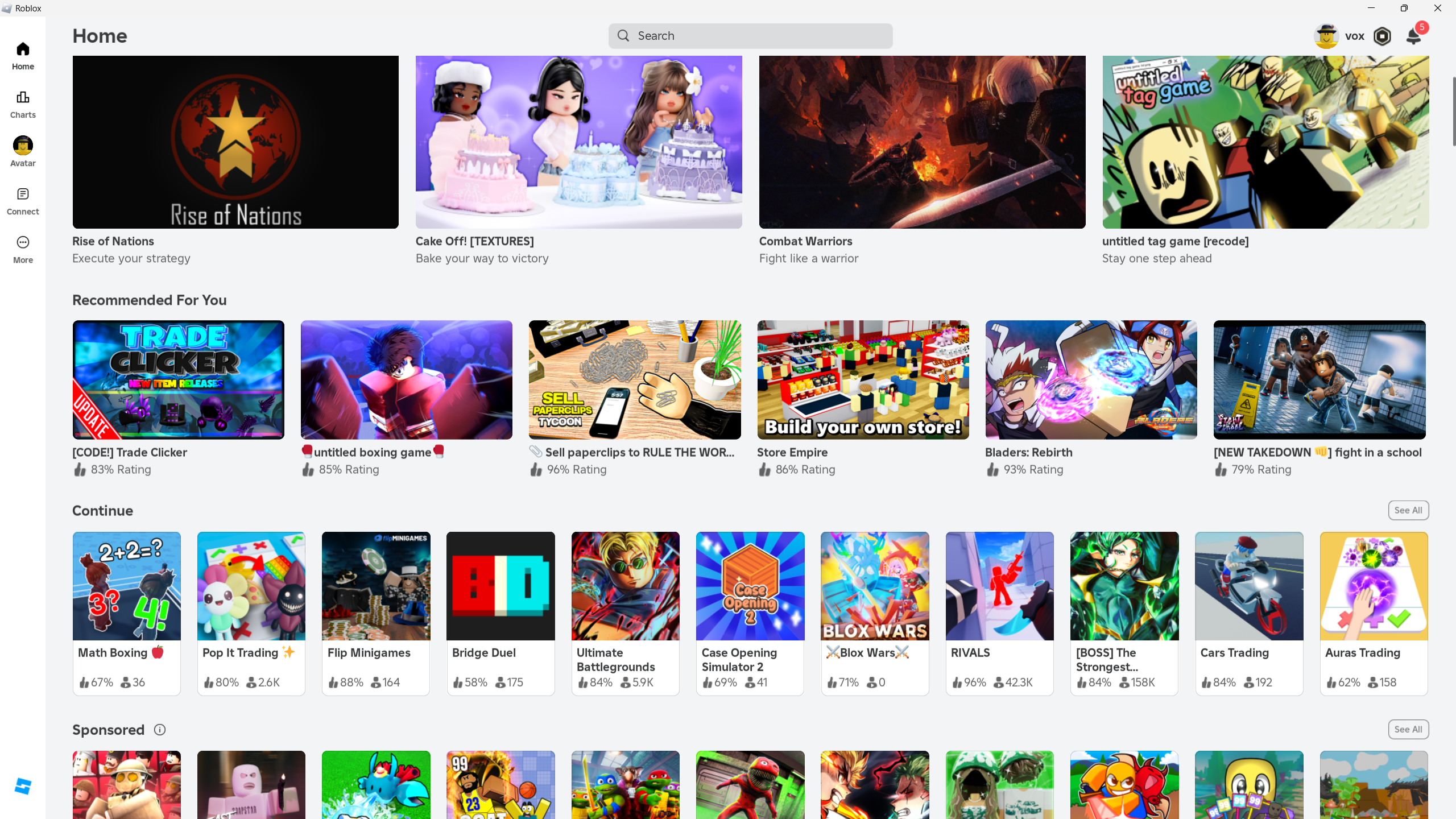The image size is (1456, 819).
Task: Open Combat Warriors featured game
Action: (x=922, y=142)
